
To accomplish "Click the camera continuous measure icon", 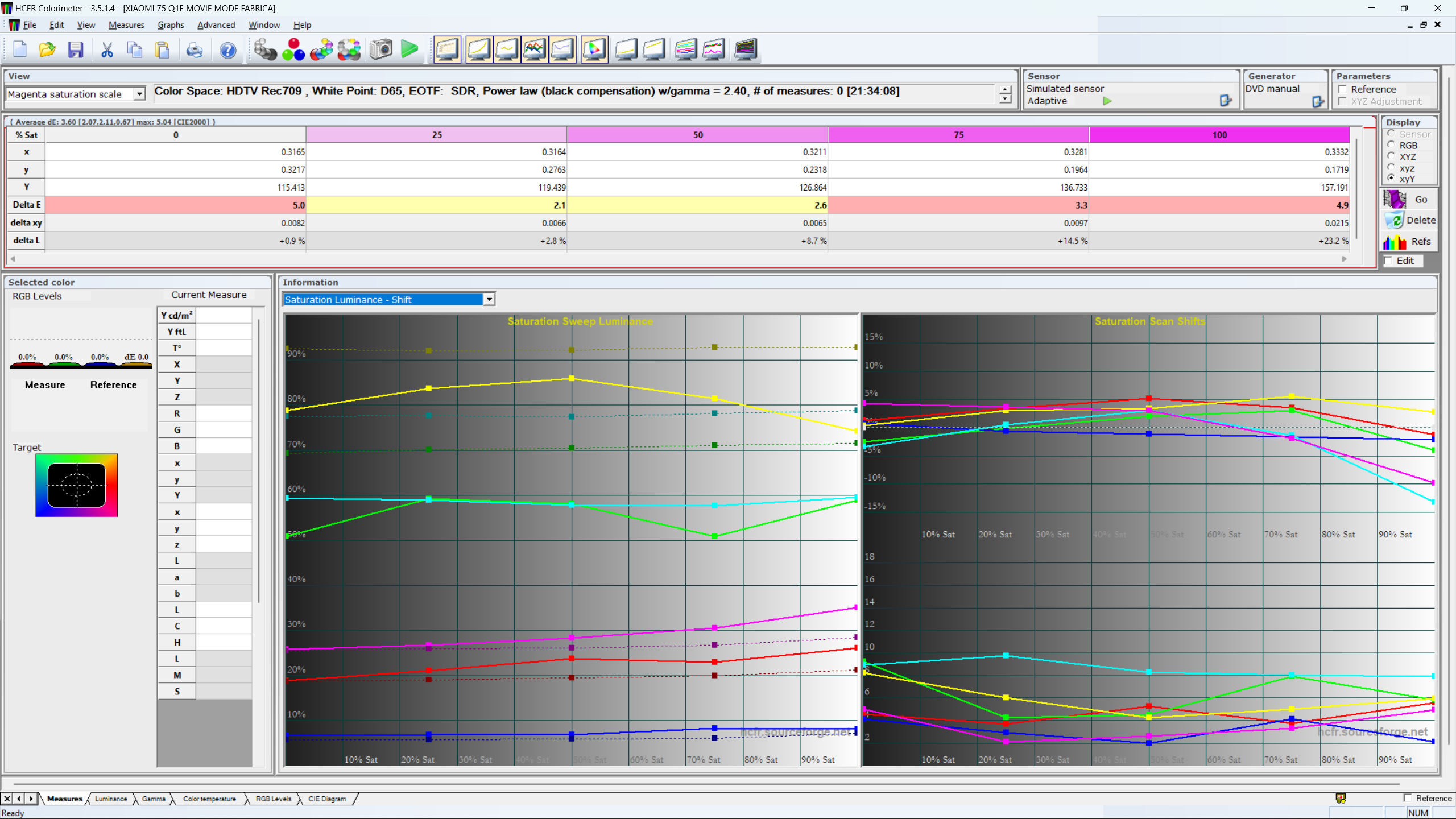I will pyautogui.click(x=380, y=49).
